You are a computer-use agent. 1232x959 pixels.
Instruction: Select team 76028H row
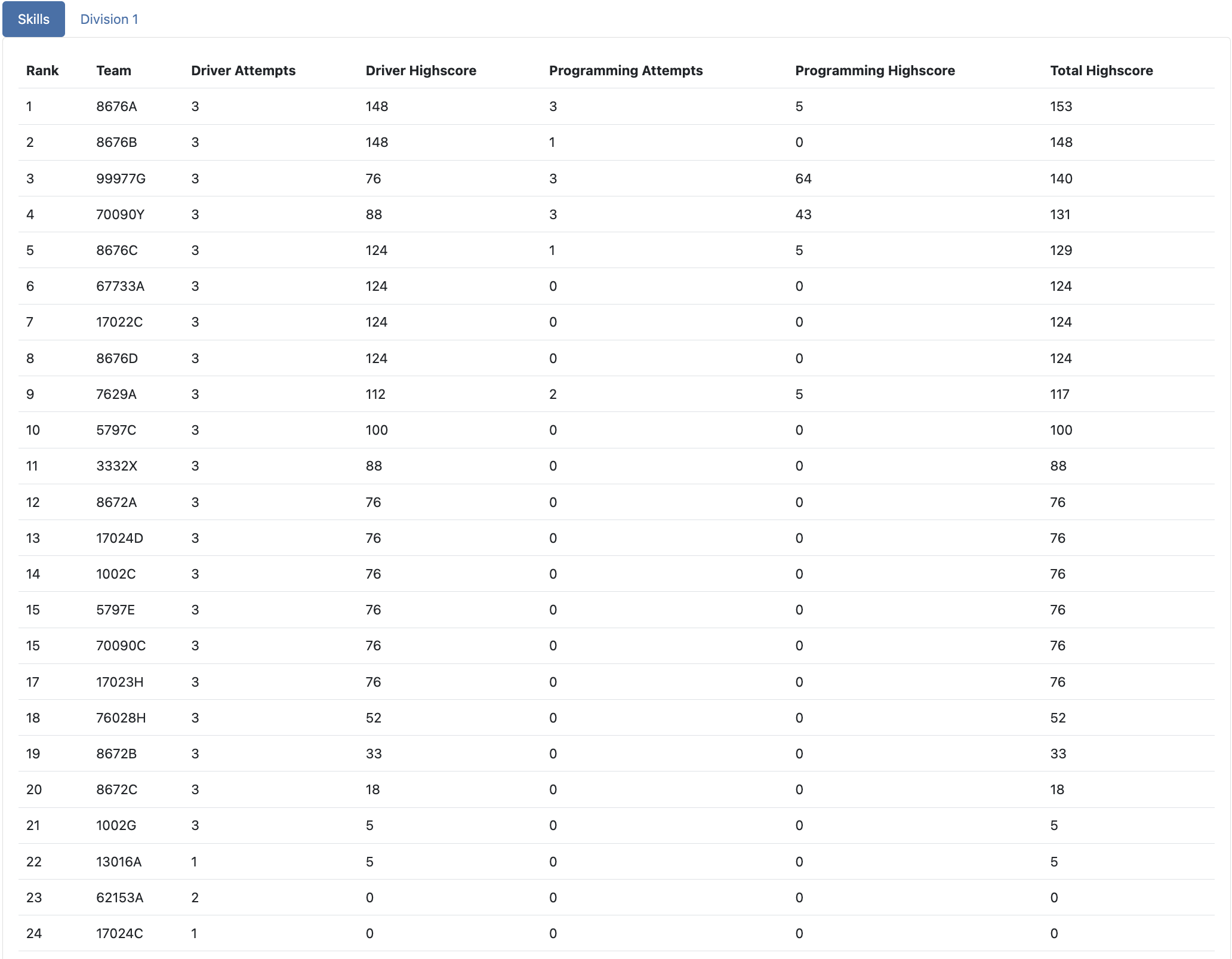[121, 718]
